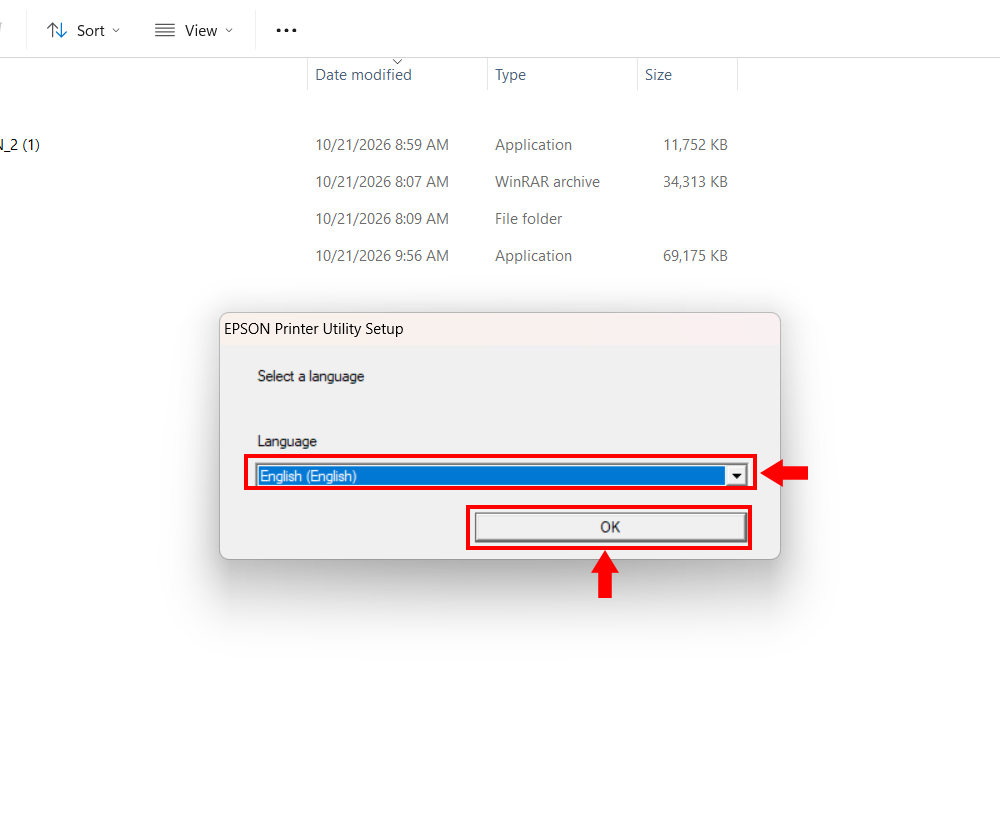Click the 10/21/2026 8:09 AM date cell

pyautogui.click(x=382, y=219)
